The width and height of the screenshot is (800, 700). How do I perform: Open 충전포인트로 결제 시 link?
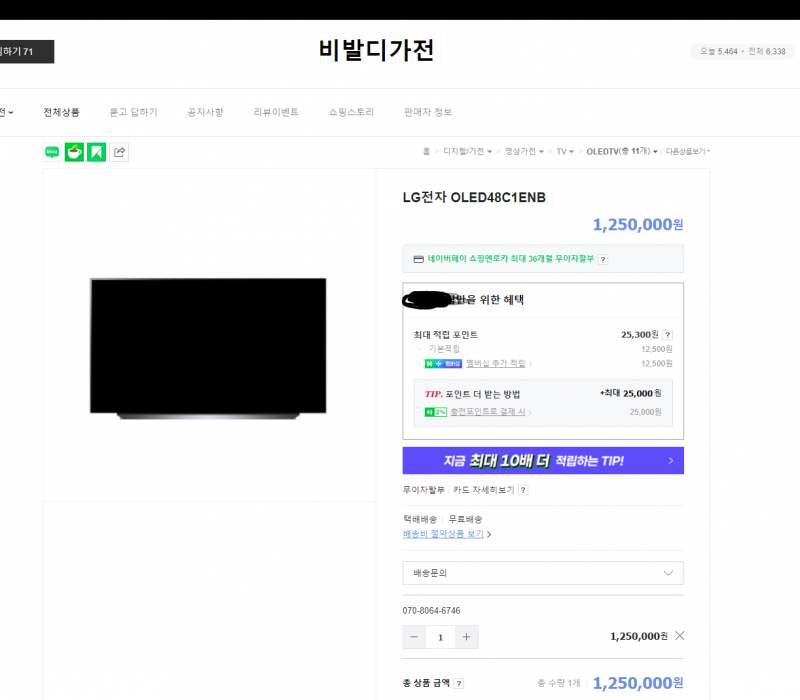[487, 412]
